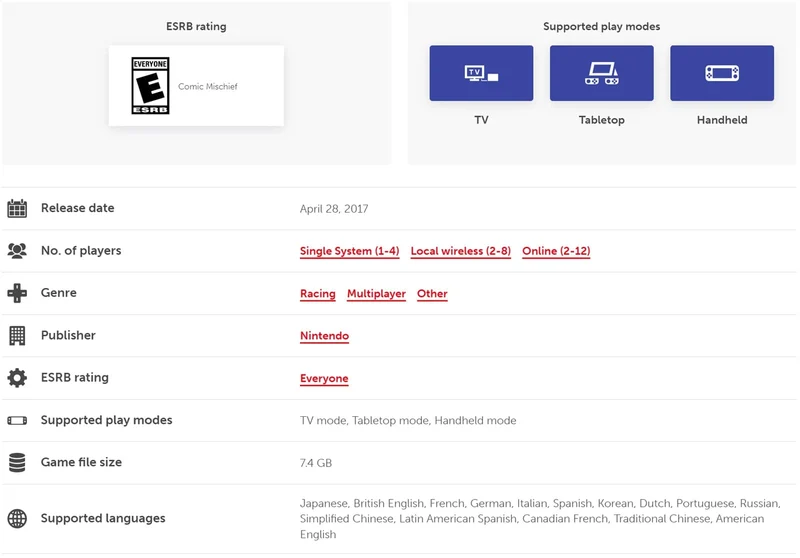The image size is (800, 558).
Task: Click the Comic Mischief descriptor text
Action: 208,86
